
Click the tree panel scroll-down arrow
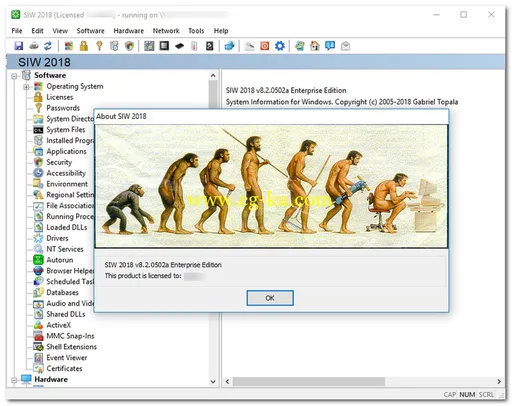213,382
